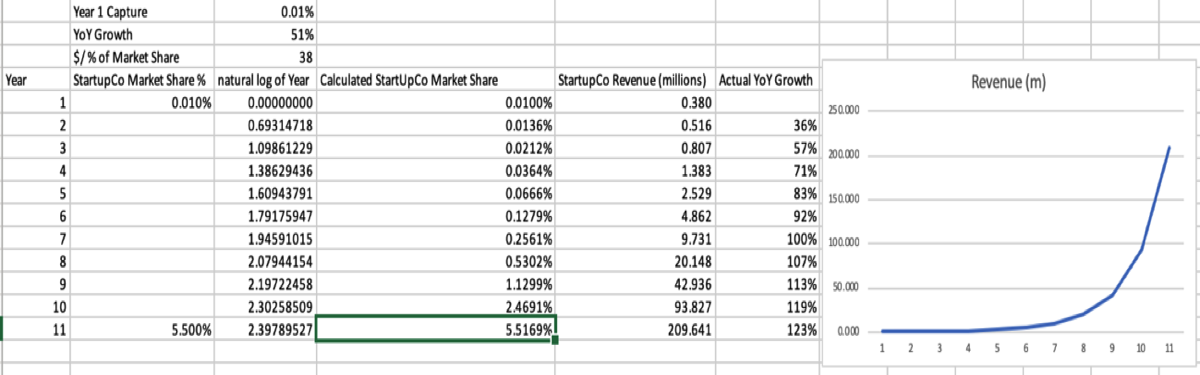Click the YoY growth cell 71%
The image size is (1200, 375).
coord(768,170)
